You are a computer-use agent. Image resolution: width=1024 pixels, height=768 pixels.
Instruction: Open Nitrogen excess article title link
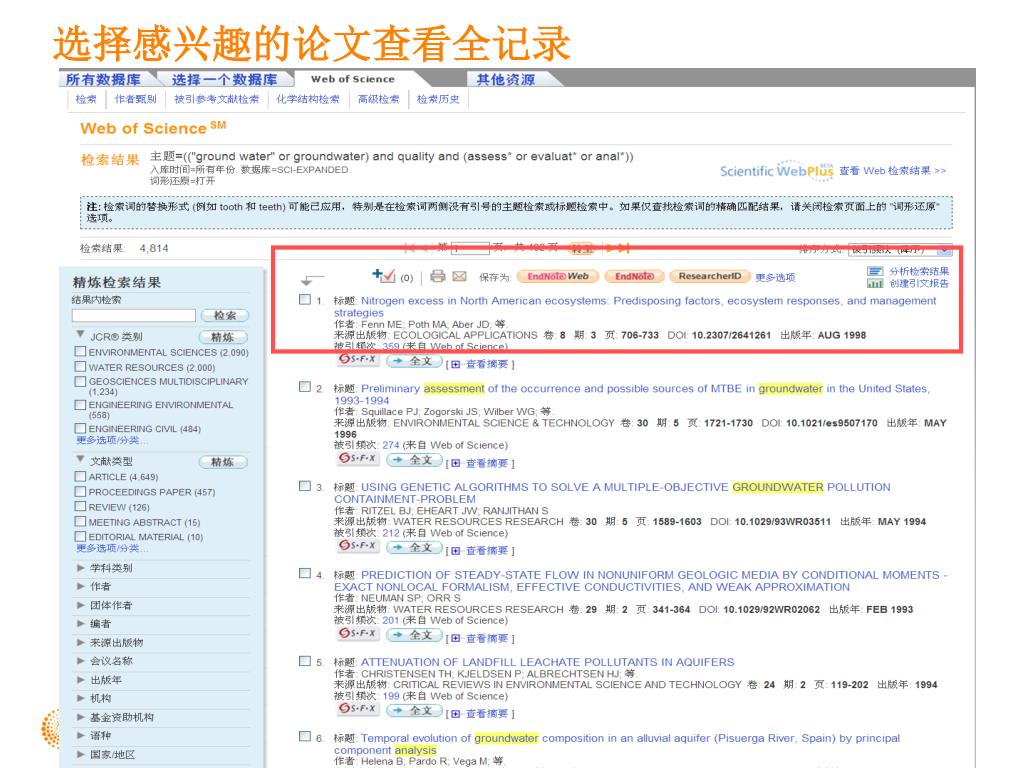635,306
